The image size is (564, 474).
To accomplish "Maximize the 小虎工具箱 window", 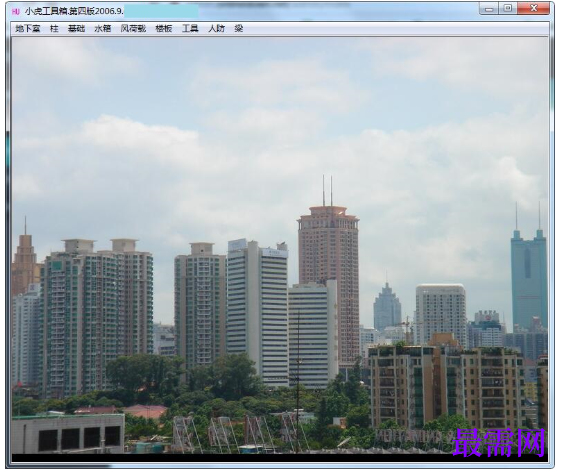I will [508, 9].
